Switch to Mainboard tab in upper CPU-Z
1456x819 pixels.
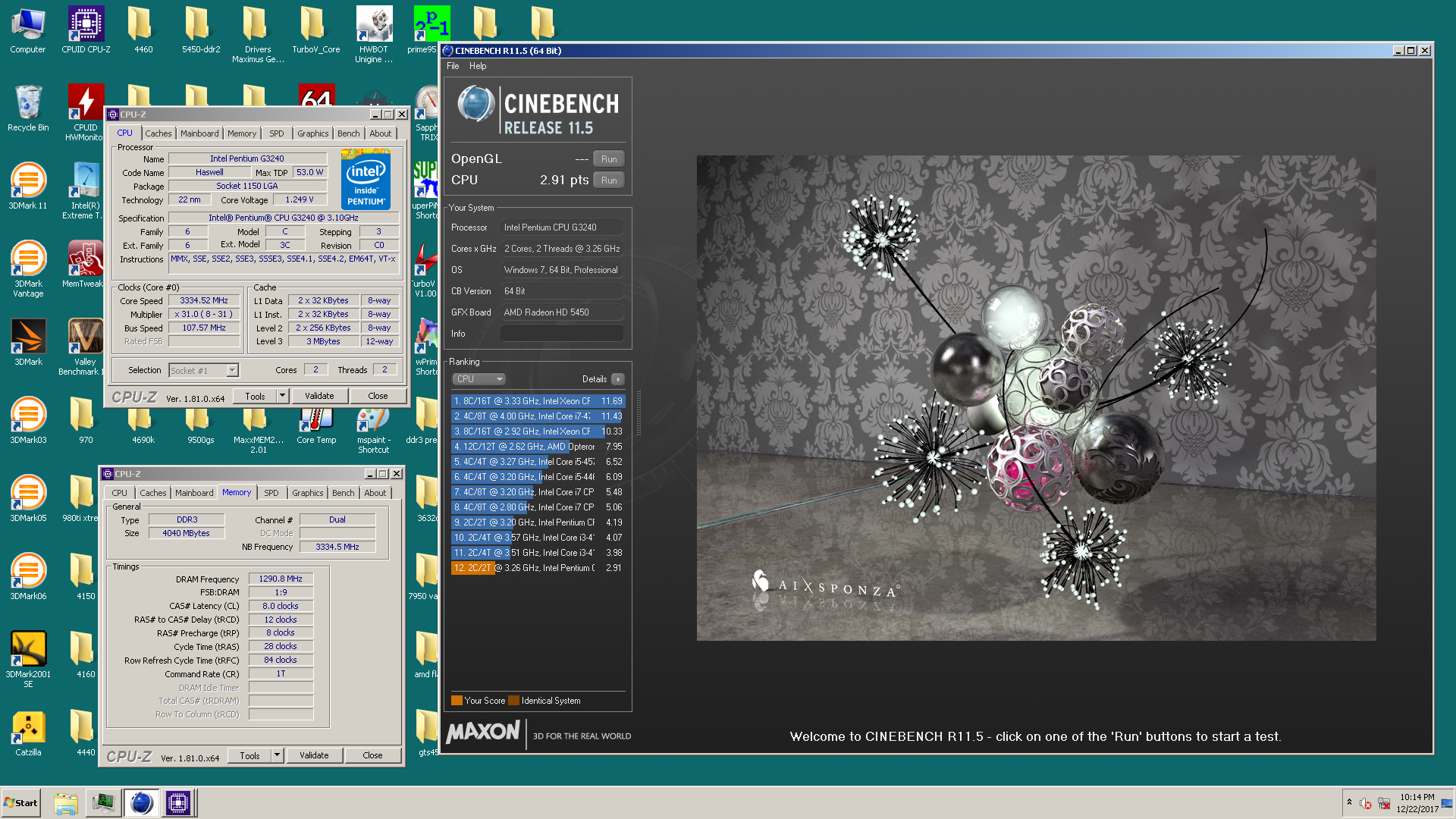[199, 133]
